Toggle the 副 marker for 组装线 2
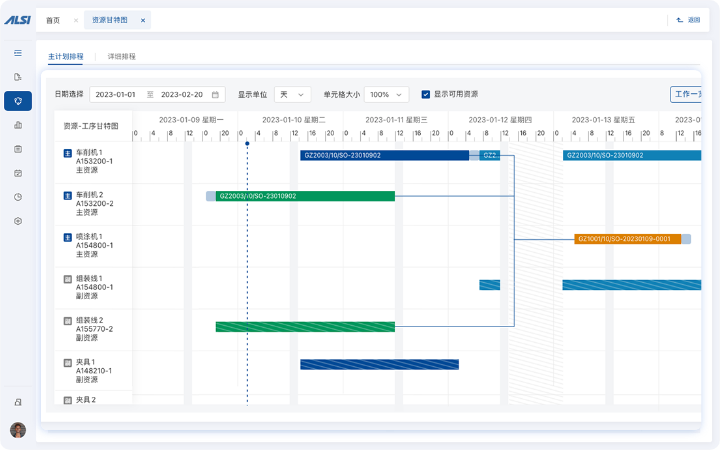Image resolution: width=720 pixels, height=450 pixels. click(68, 321)
